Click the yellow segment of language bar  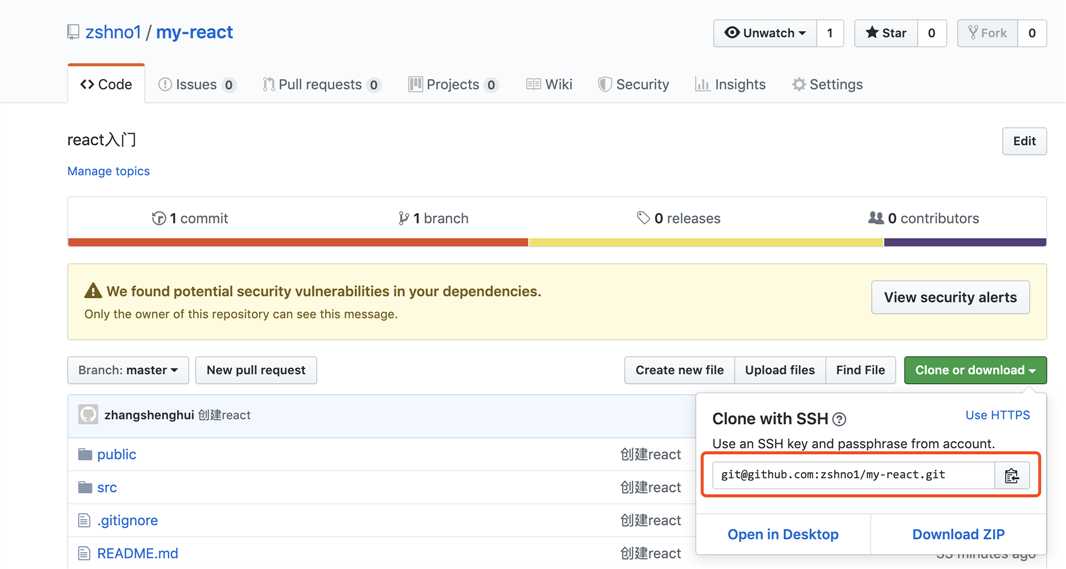click(706, 242)
